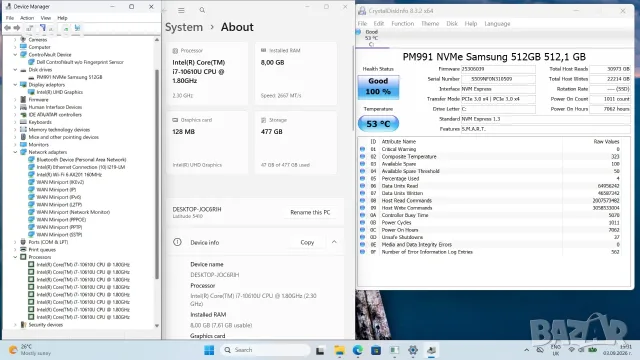
Task: Open Windows Start menu
Action: click(x=209, y=350)
